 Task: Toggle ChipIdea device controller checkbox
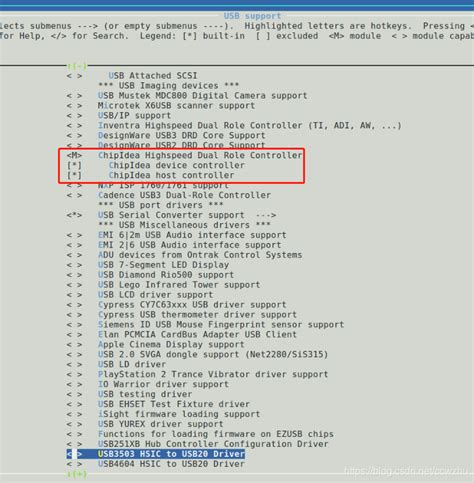point(74,165)
